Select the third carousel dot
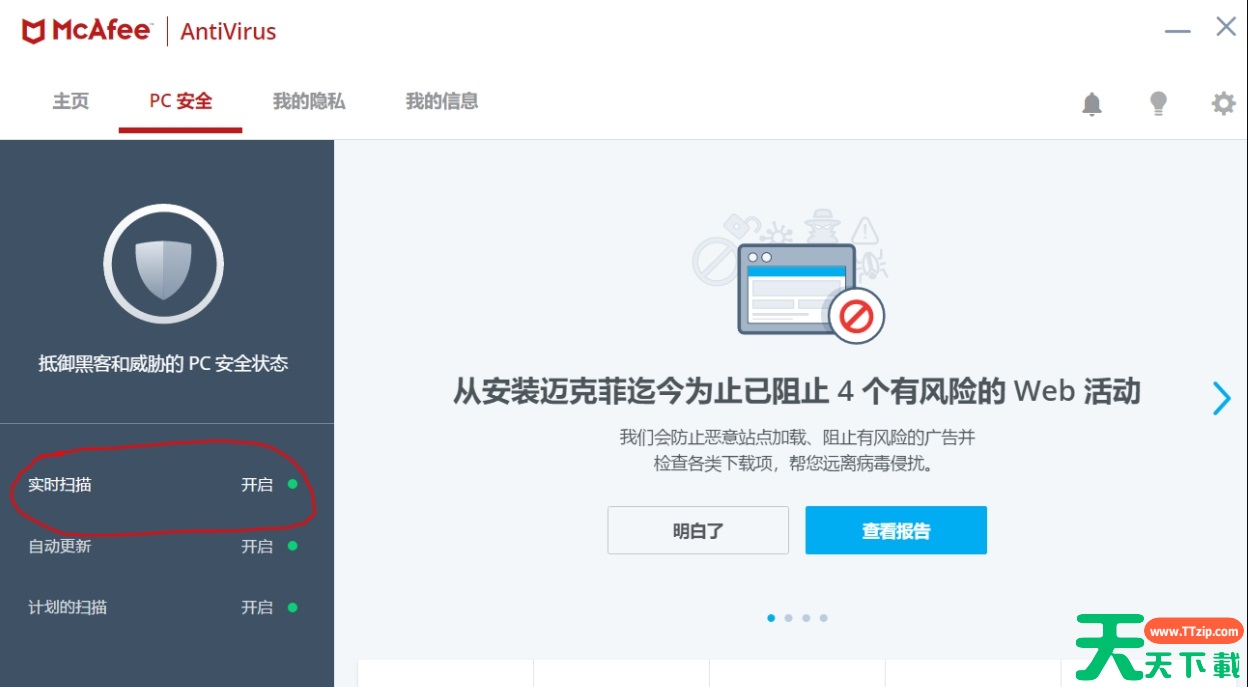This screenshot has height=687, width=1248. 806,618
